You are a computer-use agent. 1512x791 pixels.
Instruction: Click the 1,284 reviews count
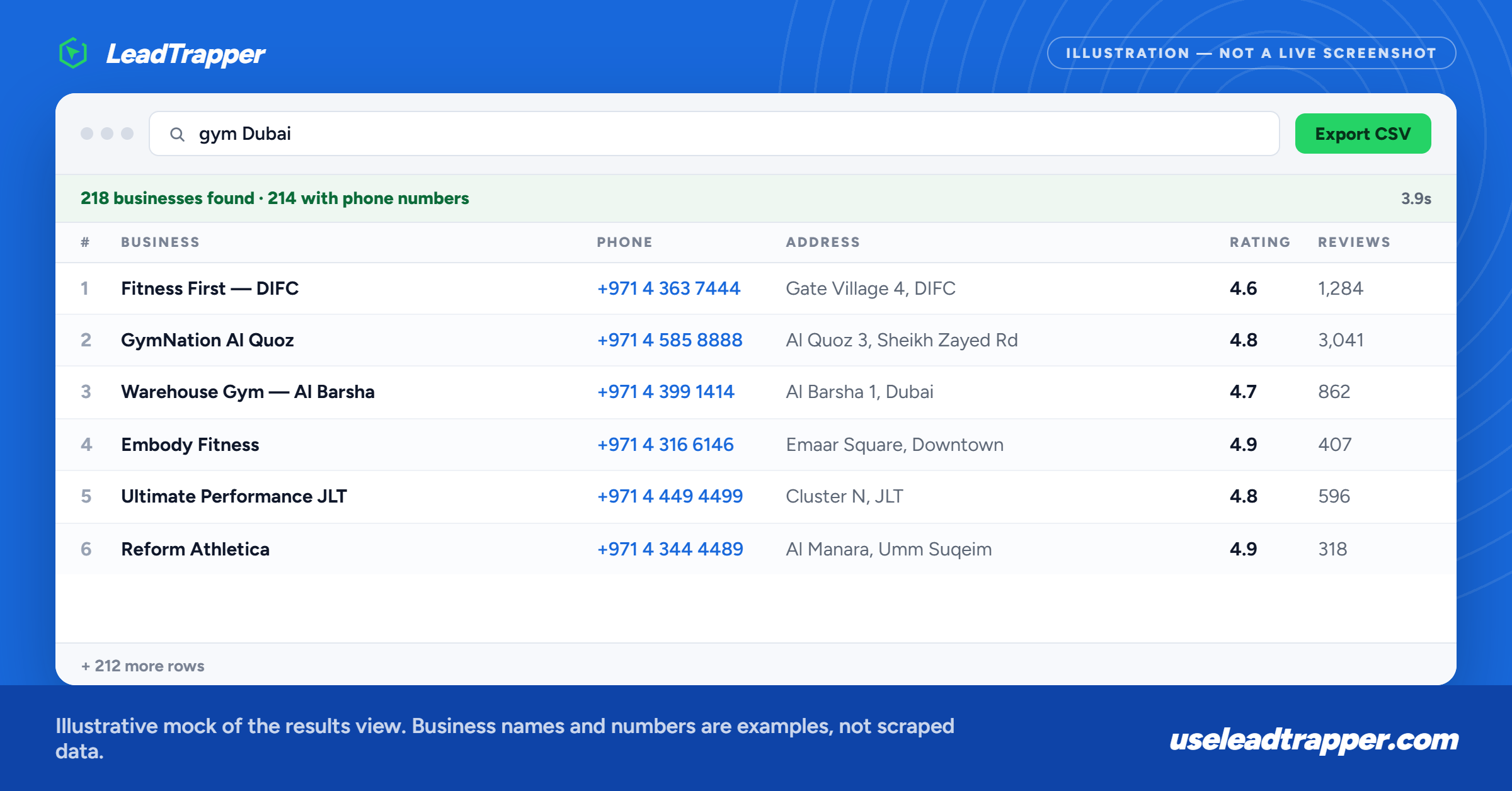point(1341,288)
